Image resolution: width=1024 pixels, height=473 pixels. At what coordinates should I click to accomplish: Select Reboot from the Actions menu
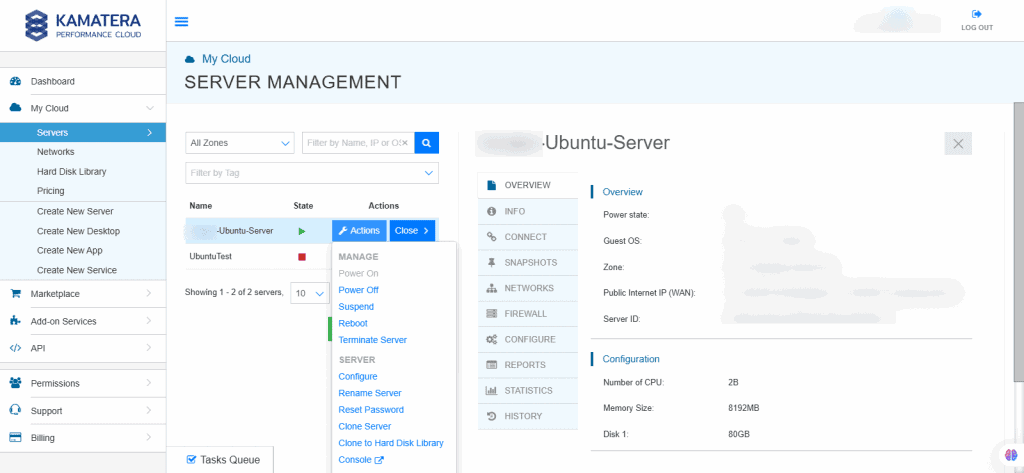click(x=353, y=323)
